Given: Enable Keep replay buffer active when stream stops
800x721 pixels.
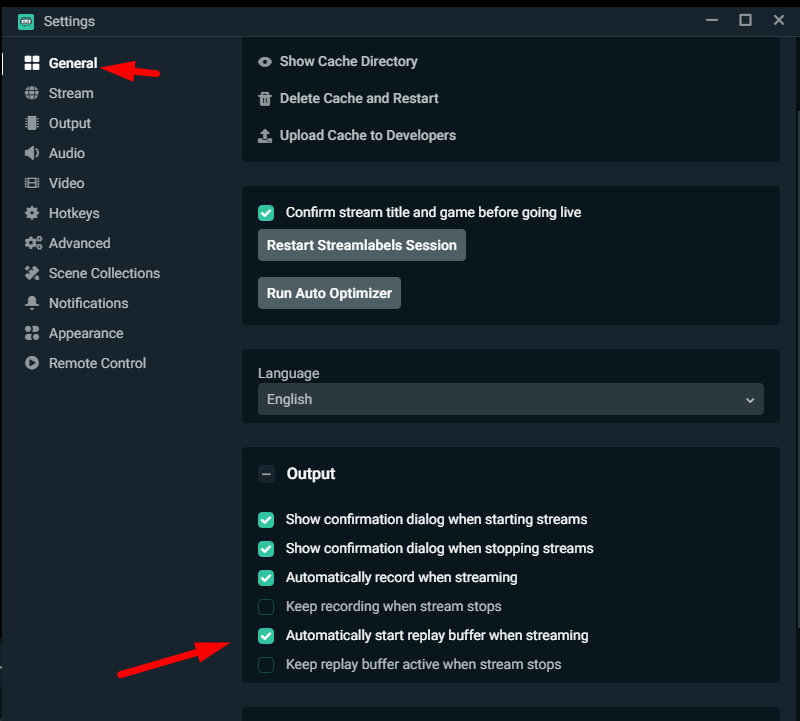Looking at the screenshot, I should [266, 665].
